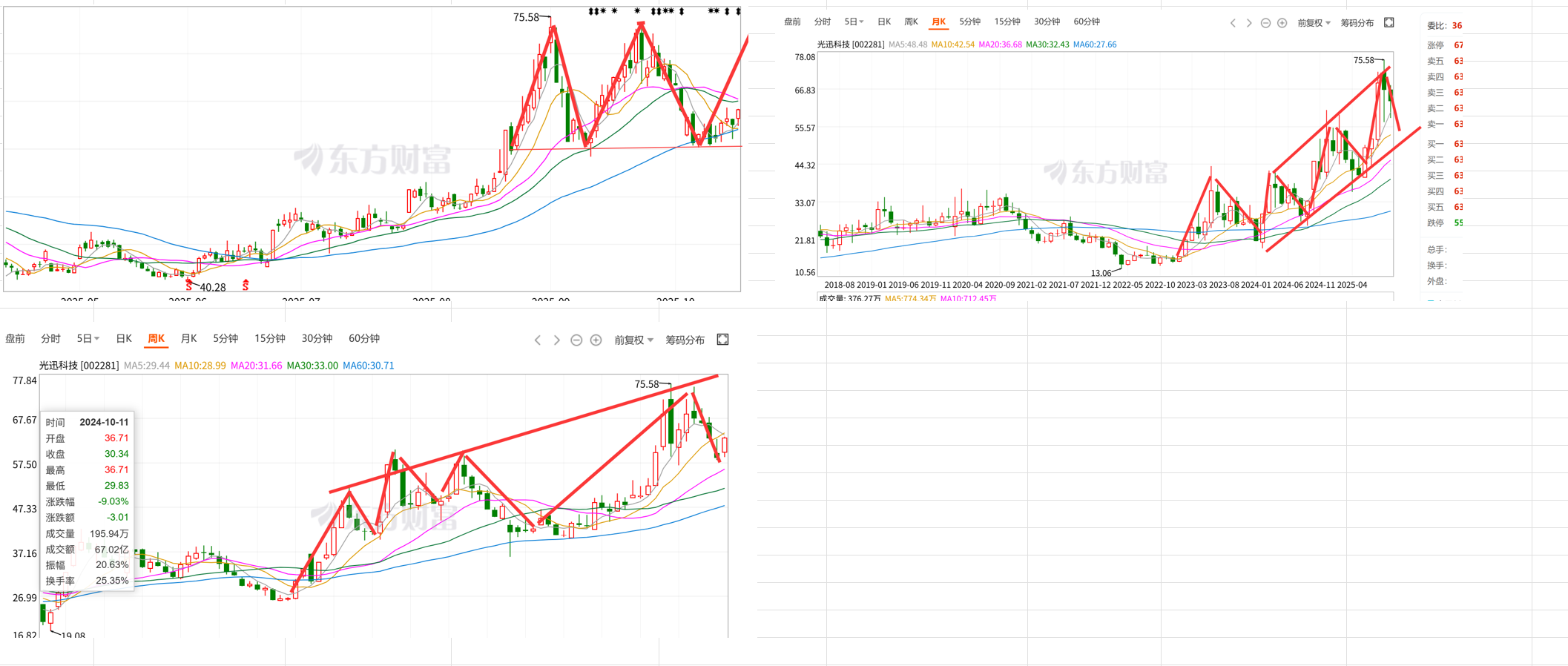Click MA20:36.68 label on monthly chart

(x=1000, y=44)
